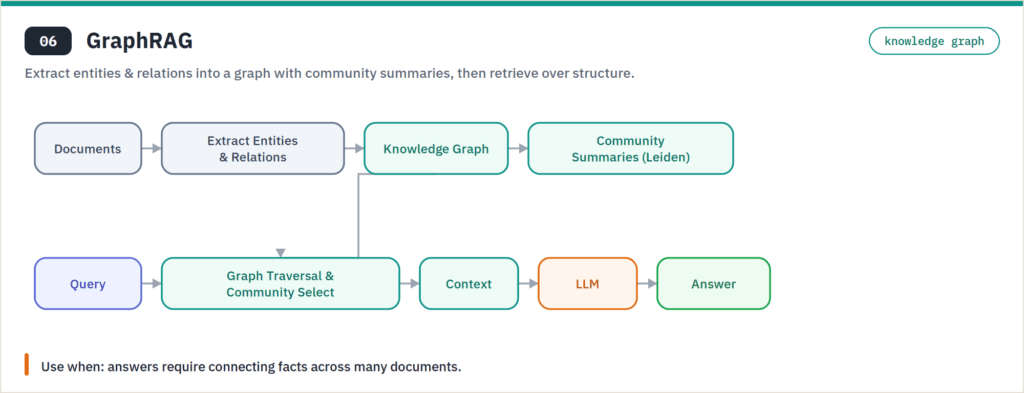Click the knowledge graph tag pill
The width and height of the screenshot is (1024, 393).
point(934,41)
